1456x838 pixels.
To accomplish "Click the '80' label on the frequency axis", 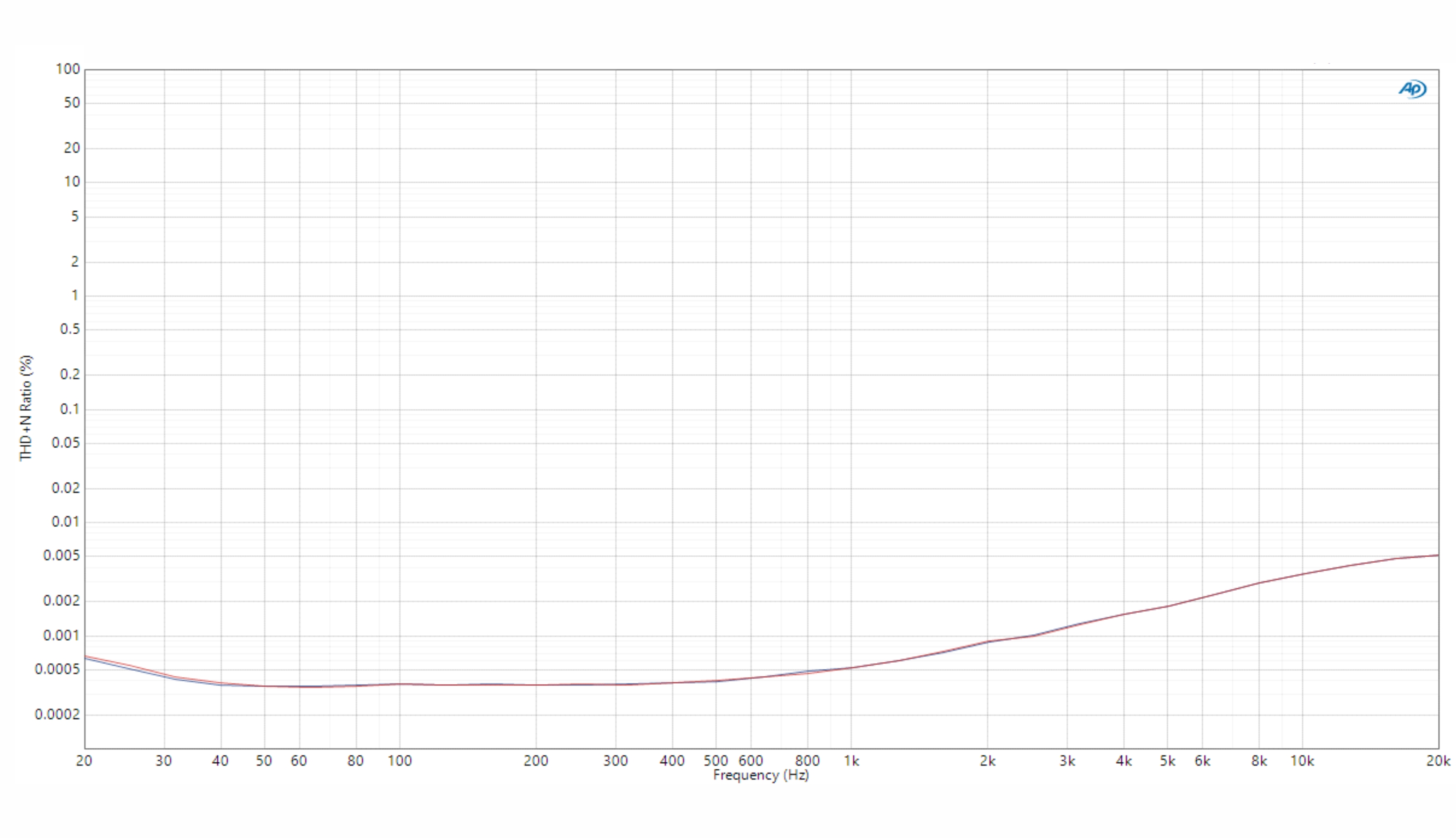I will coord(356,761).
